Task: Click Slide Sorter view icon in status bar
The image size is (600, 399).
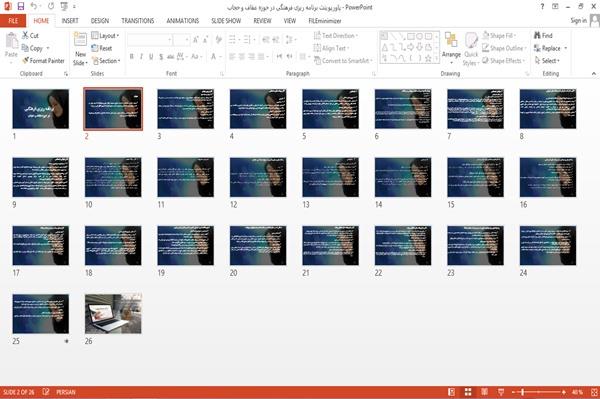Action: click(x=468, y=392)
